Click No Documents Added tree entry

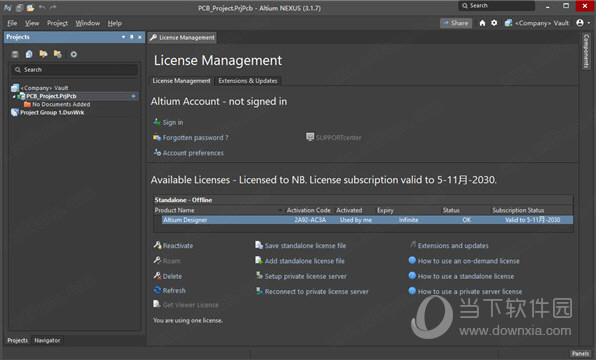coord(61,104)
